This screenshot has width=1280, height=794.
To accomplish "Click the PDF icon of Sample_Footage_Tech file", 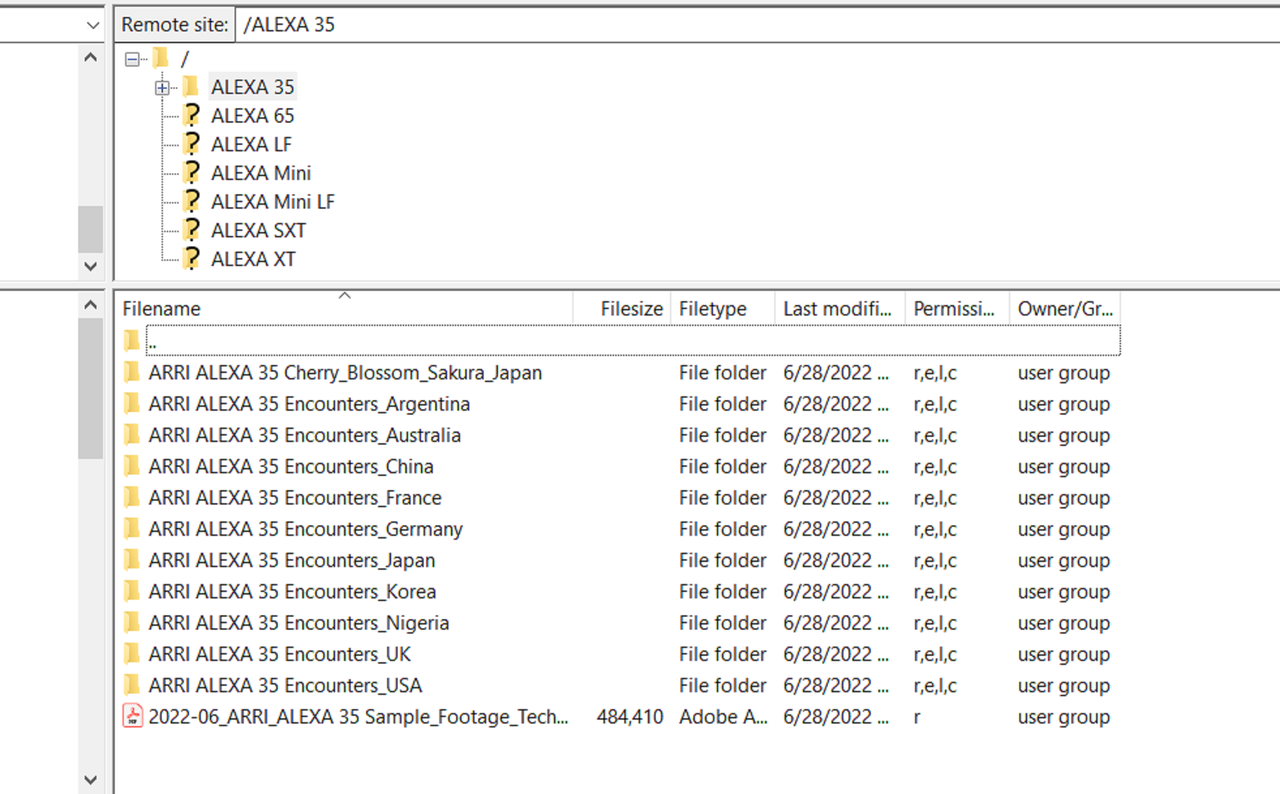I will (x=132, y=716).
